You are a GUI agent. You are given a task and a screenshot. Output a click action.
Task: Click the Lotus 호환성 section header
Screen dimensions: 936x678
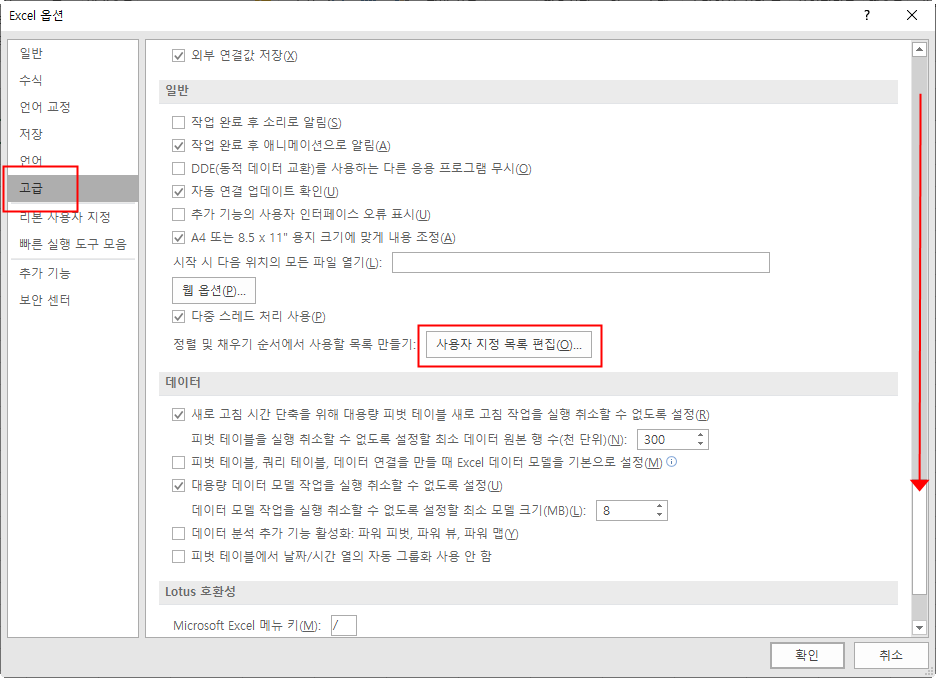pos(528,592)
